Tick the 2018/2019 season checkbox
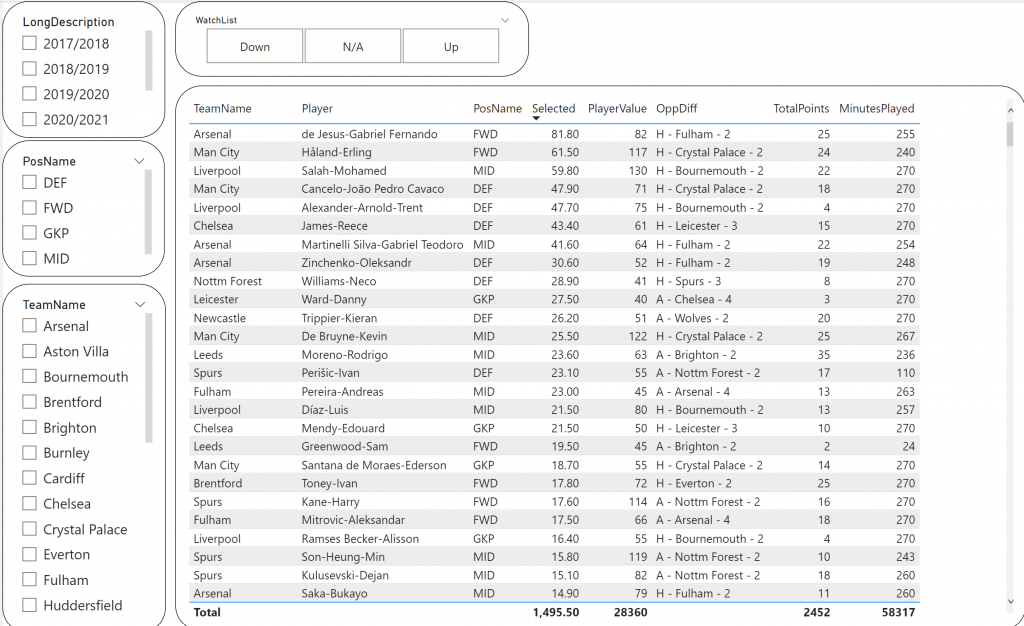Viewport: 1024px width, 626px height. [29, 69]
